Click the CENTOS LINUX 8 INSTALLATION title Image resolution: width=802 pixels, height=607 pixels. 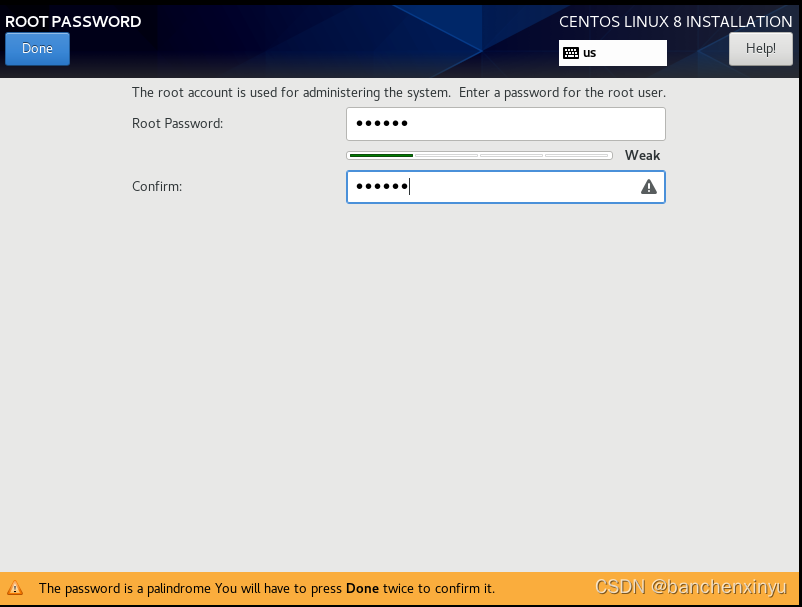[x=676, y=21]
